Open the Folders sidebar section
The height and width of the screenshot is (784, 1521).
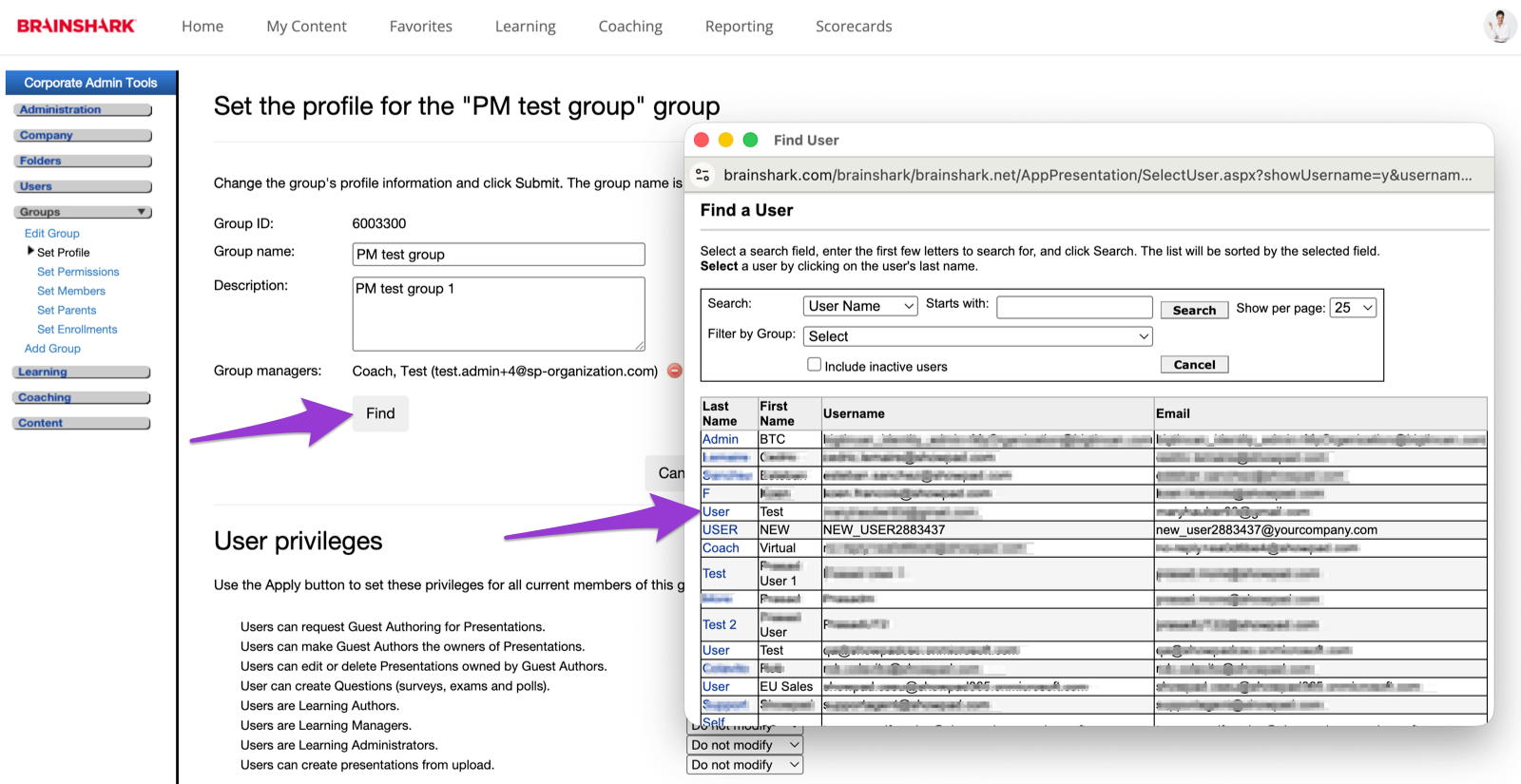click(x=83, y=162)
